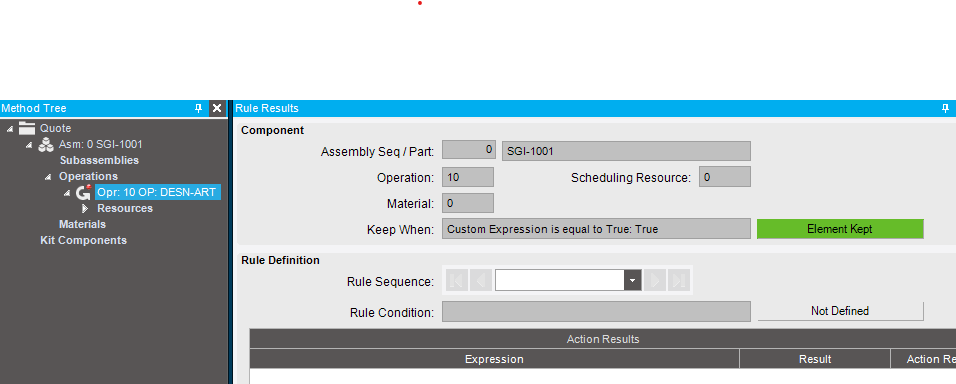Screen dimensions: 956x384
Task: Click the green Element Kept indicator
Action: (840, 229)
